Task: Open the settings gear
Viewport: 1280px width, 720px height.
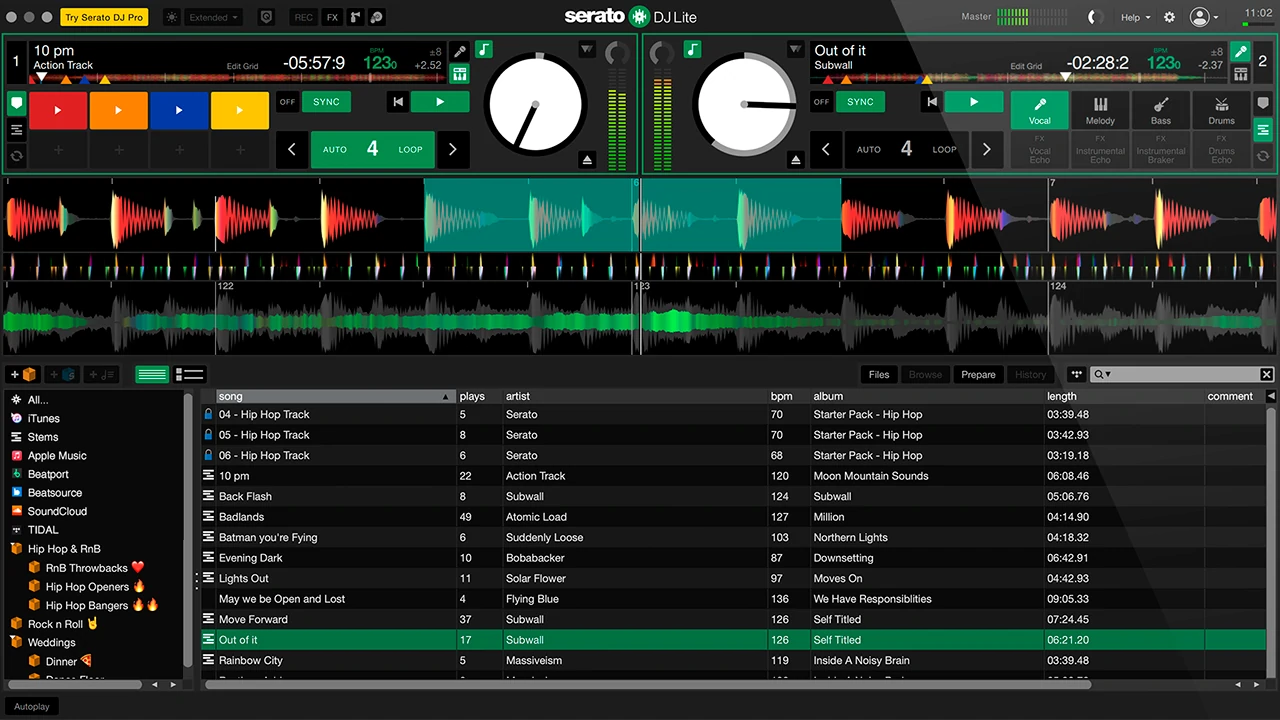Action: click(1170, 17)
